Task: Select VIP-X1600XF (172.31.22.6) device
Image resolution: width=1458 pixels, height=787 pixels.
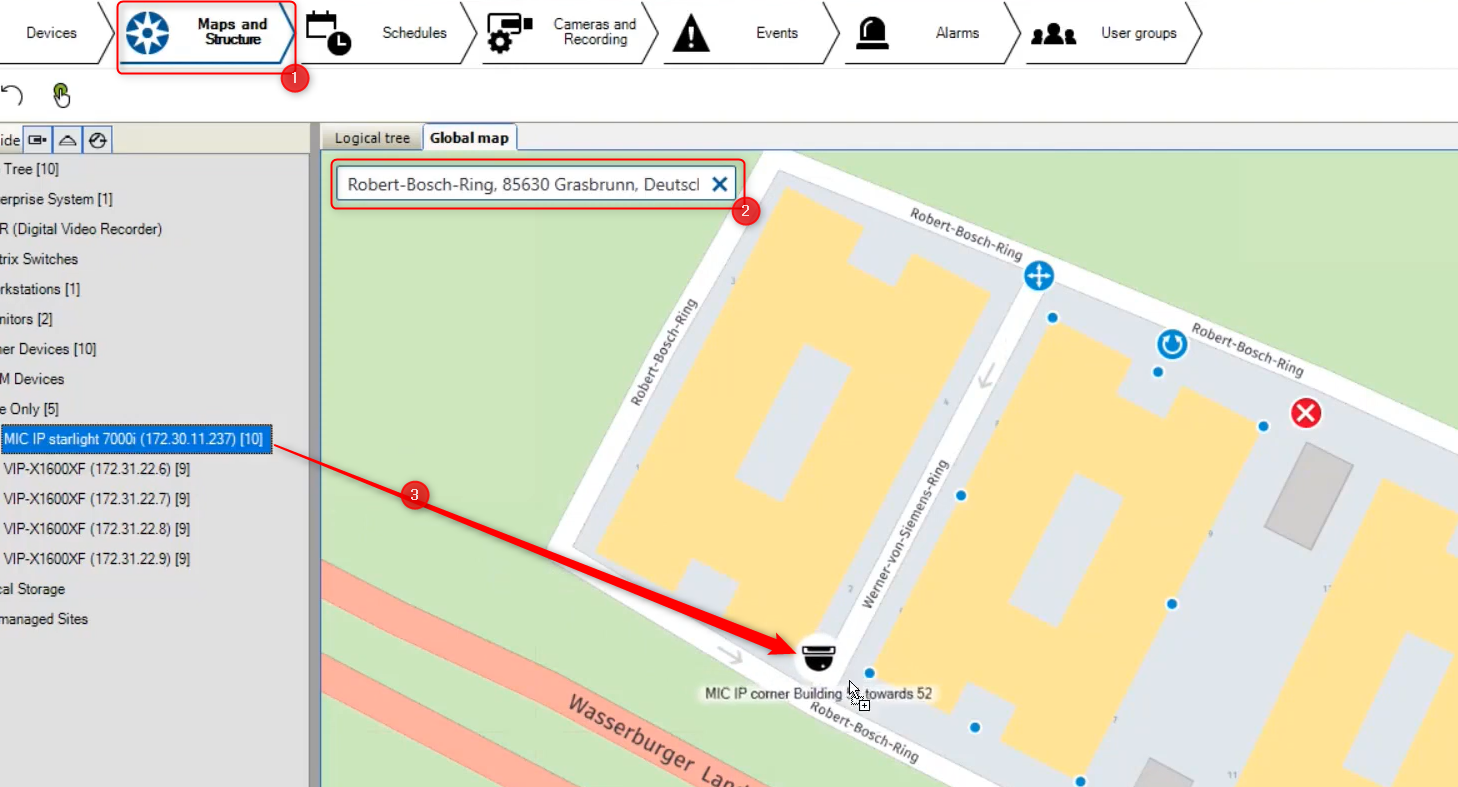Action: 97,469
